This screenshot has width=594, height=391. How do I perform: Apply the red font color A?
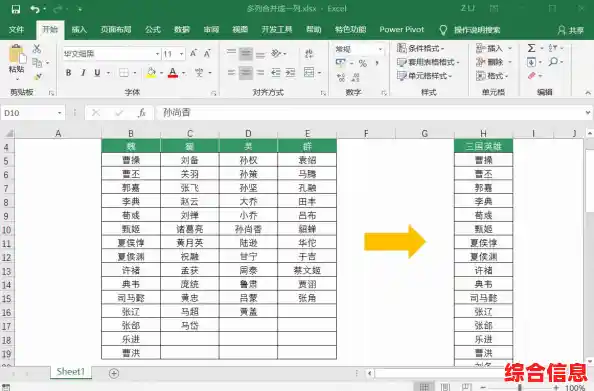pos(173,73)
